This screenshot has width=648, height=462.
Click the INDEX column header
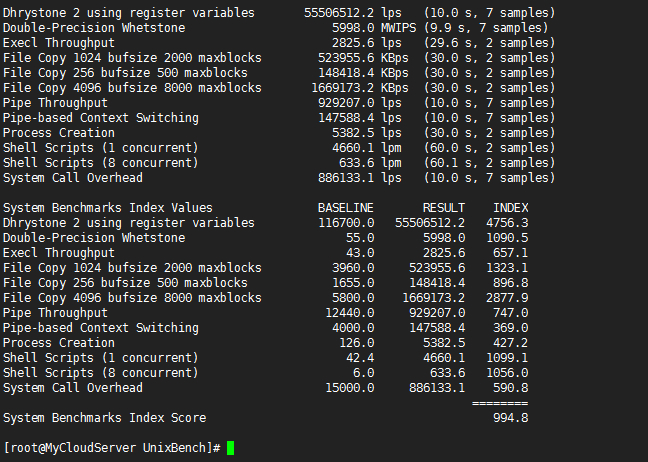tap(510, 208)
